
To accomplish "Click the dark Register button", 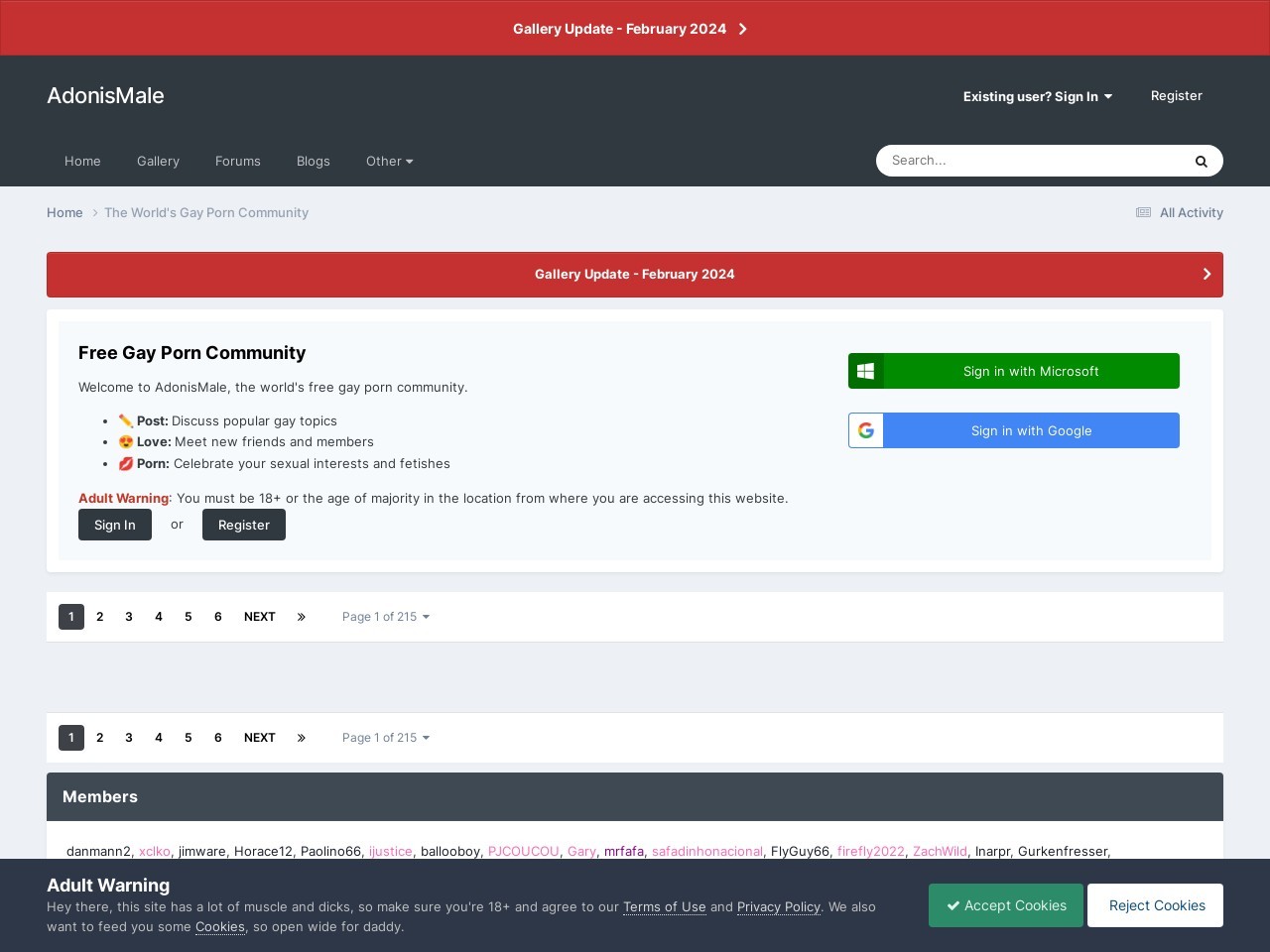I will coord(244,525).
